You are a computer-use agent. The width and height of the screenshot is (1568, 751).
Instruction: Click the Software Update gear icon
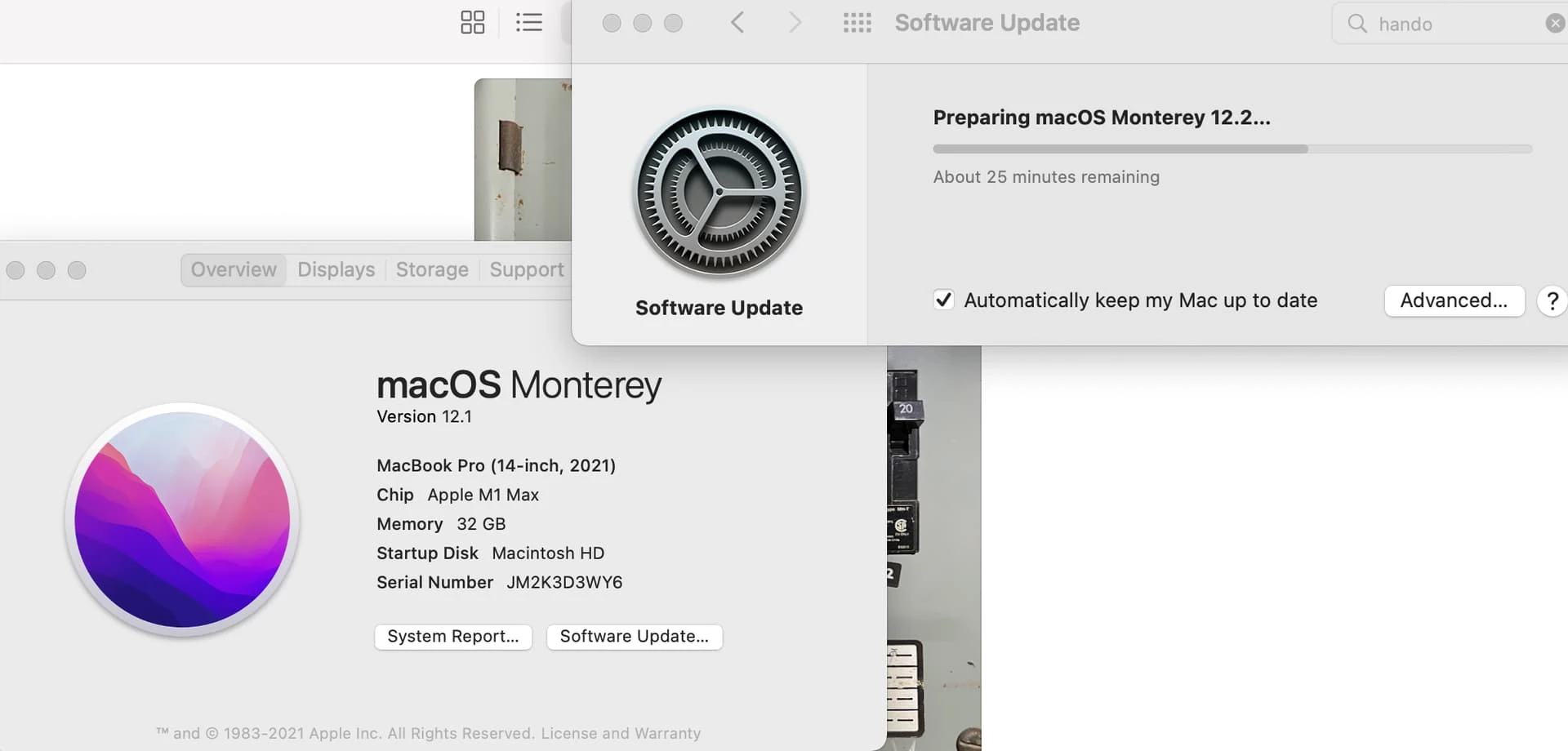coord(719,193)
